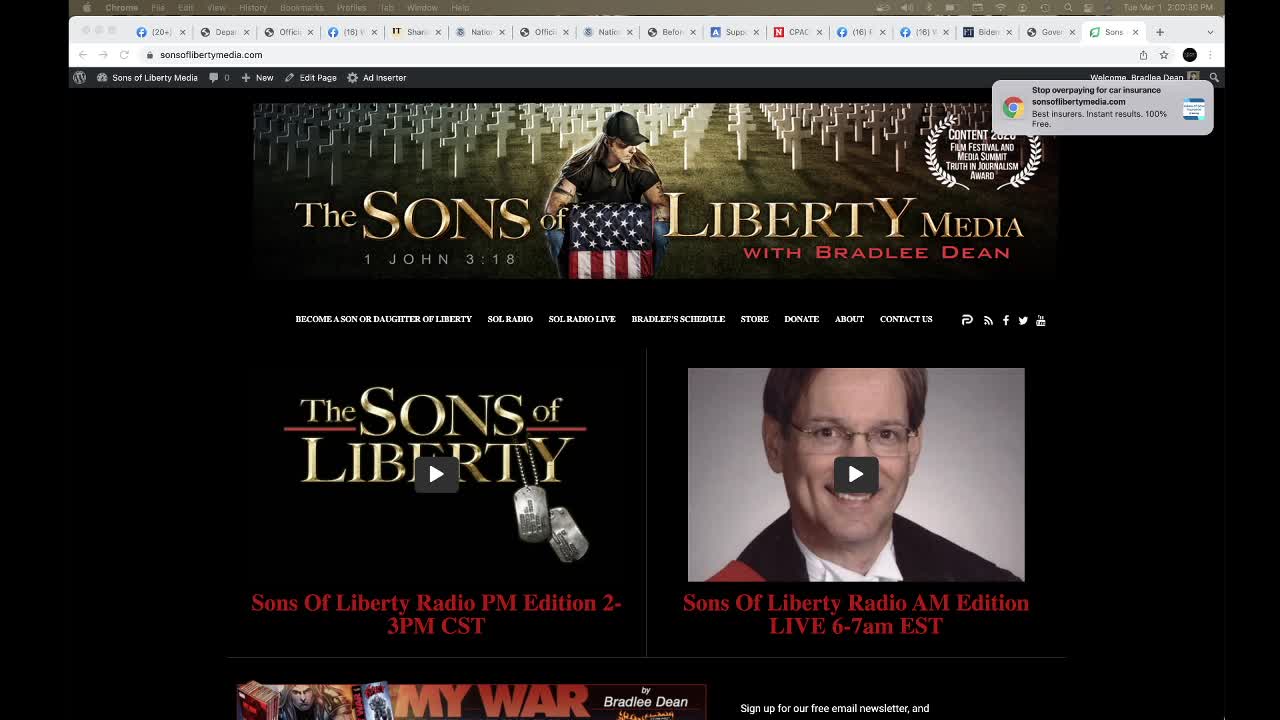1280x720 pixels.
Task: Open the YouTube icon in site navigation
Action: [1040, 320]
